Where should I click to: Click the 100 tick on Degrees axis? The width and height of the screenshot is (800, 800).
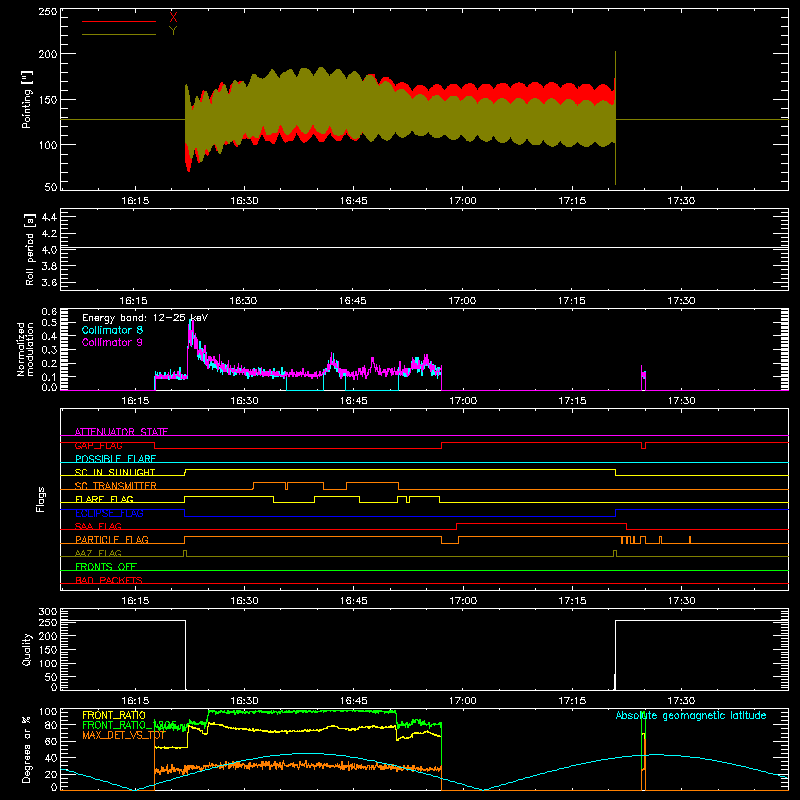48,712
